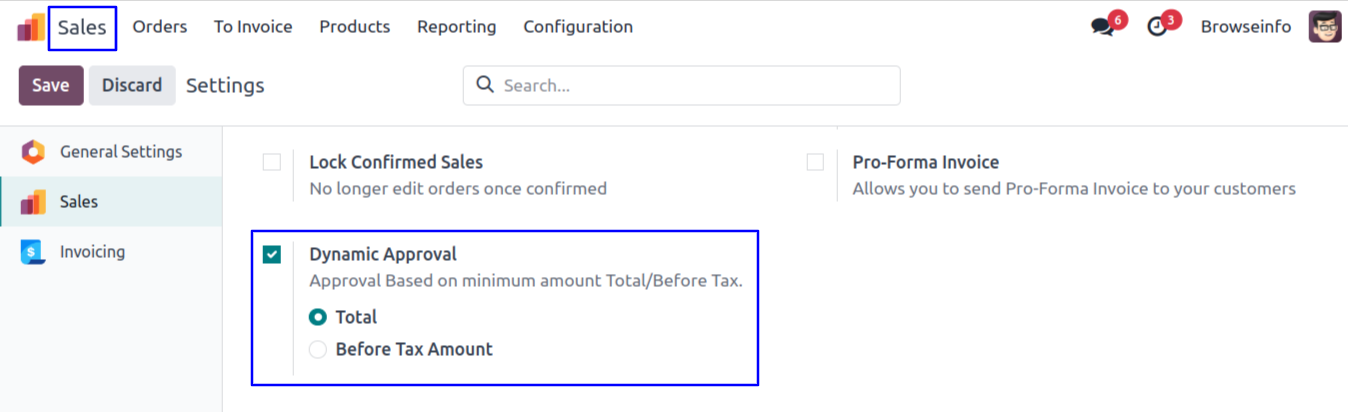Screen dimensions: 1348x412
Task: Click the Invoicing dollar icon
Action: point(33,252)
